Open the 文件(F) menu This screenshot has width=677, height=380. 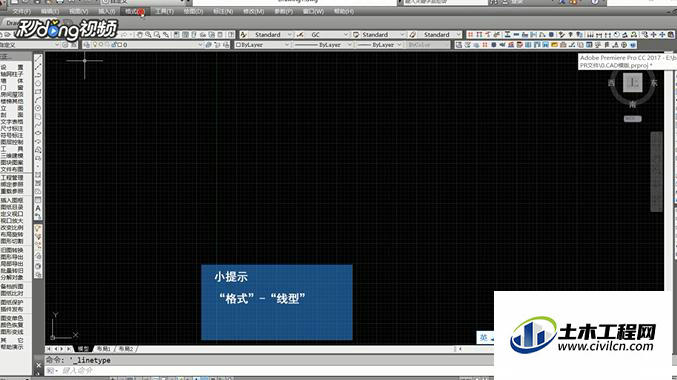[x=21, y=11]
